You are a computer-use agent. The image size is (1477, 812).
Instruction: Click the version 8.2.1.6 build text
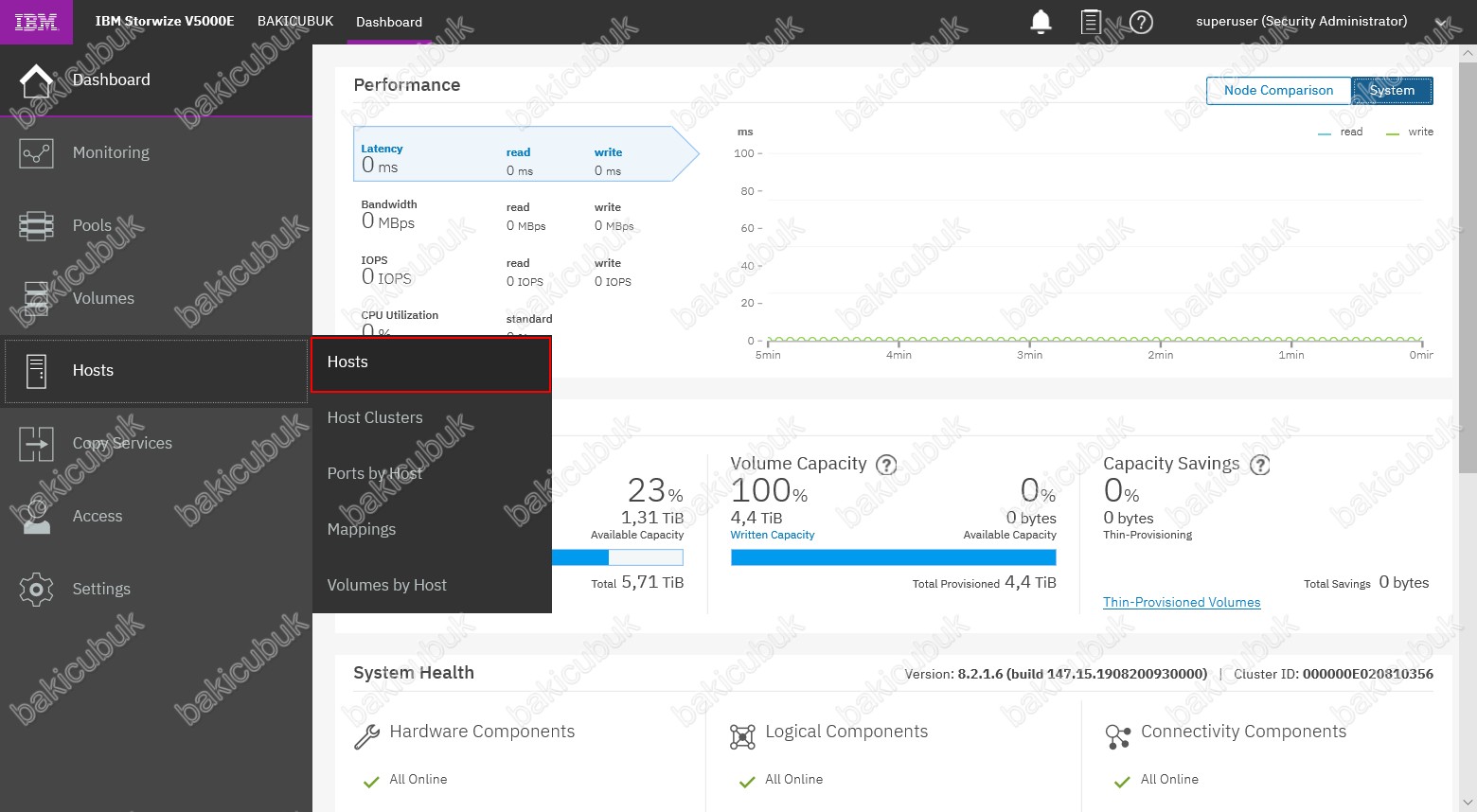pos(1082,675)
